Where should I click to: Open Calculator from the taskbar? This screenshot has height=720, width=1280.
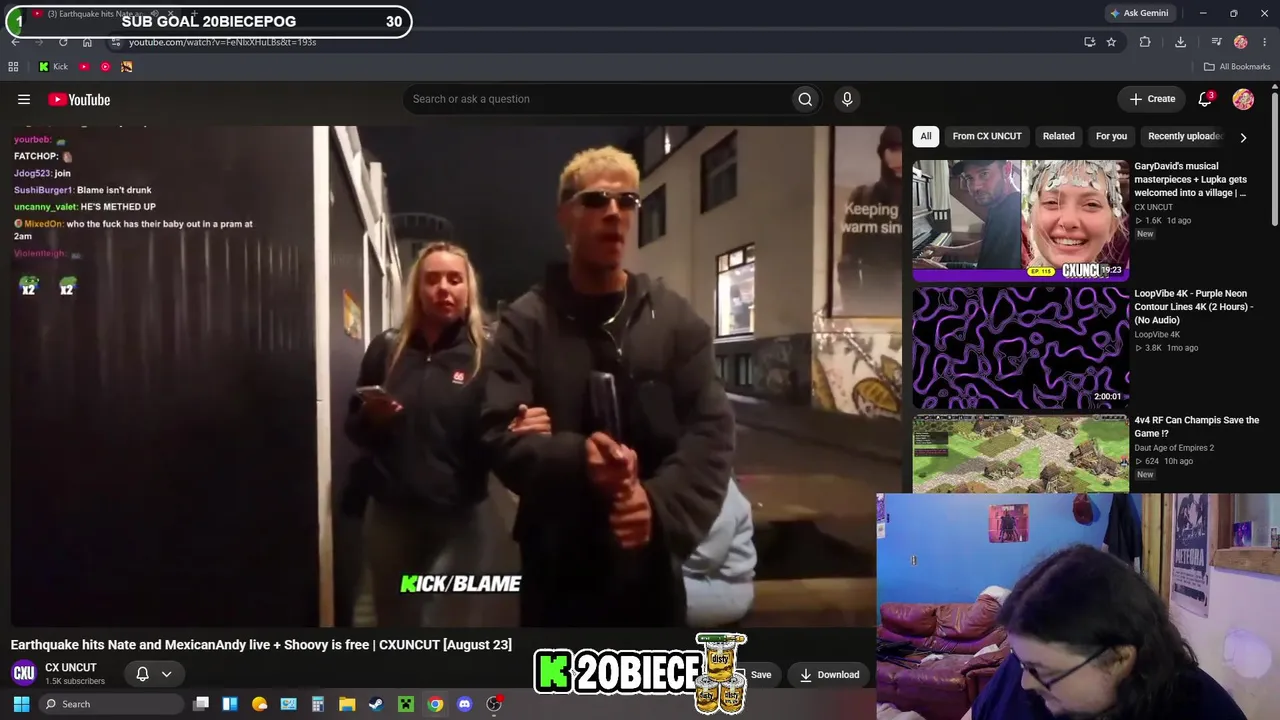click(318, 704)
